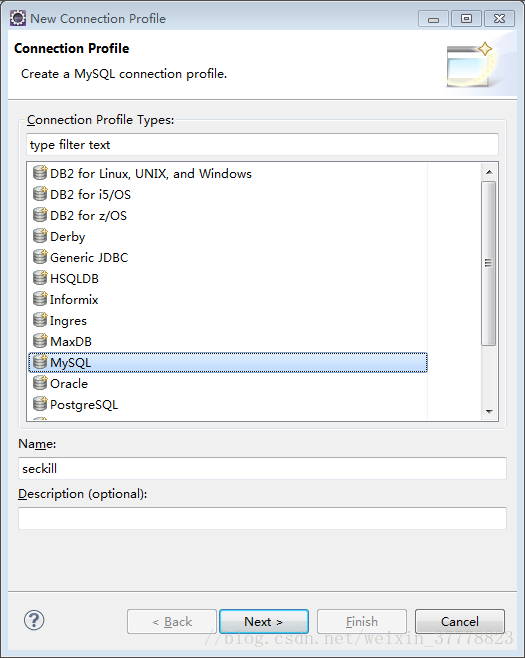Click the disabled < Back button

pos(172,621)
